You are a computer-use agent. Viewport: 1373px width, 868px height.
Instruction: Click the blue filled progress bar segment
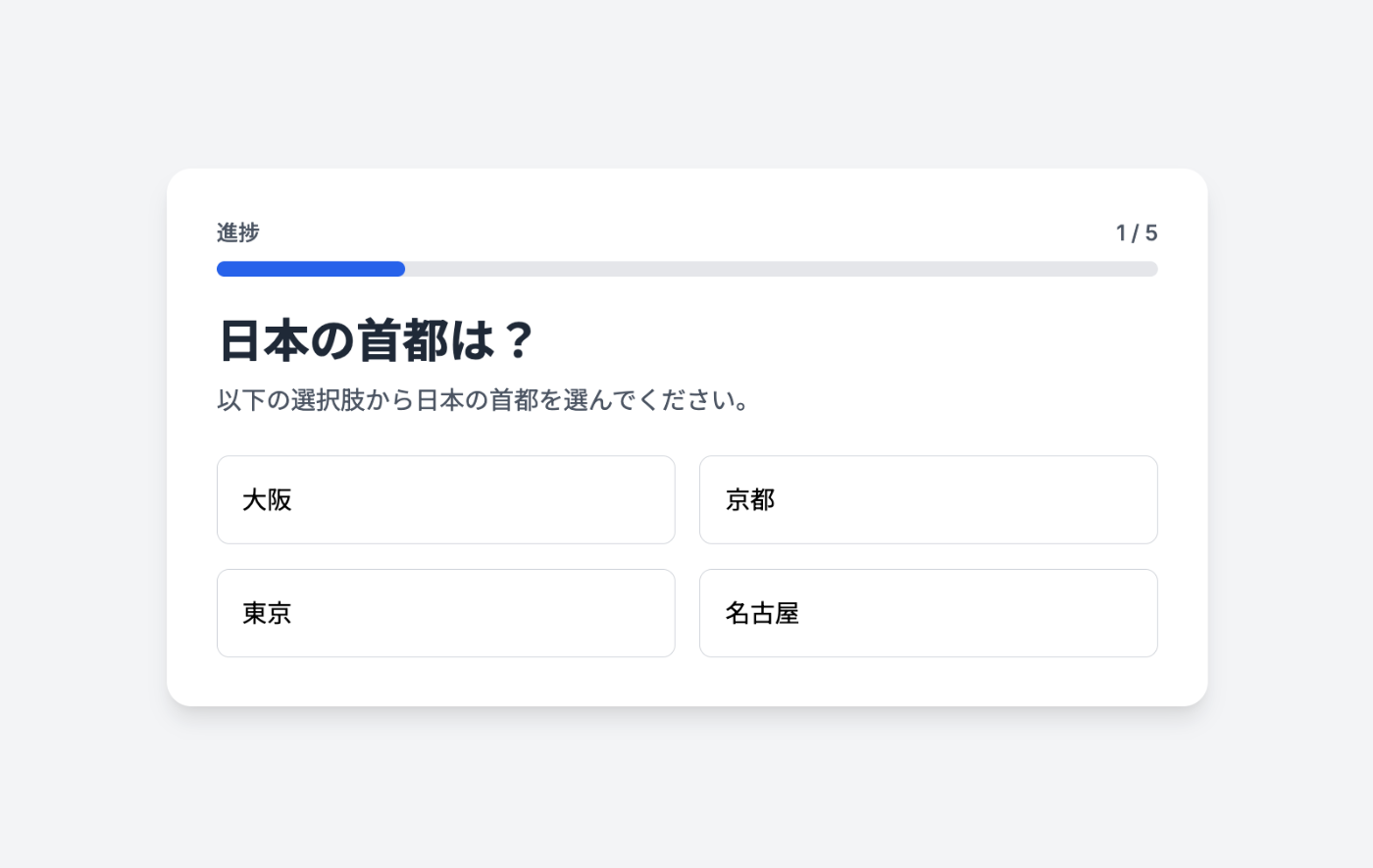(310, 269)
